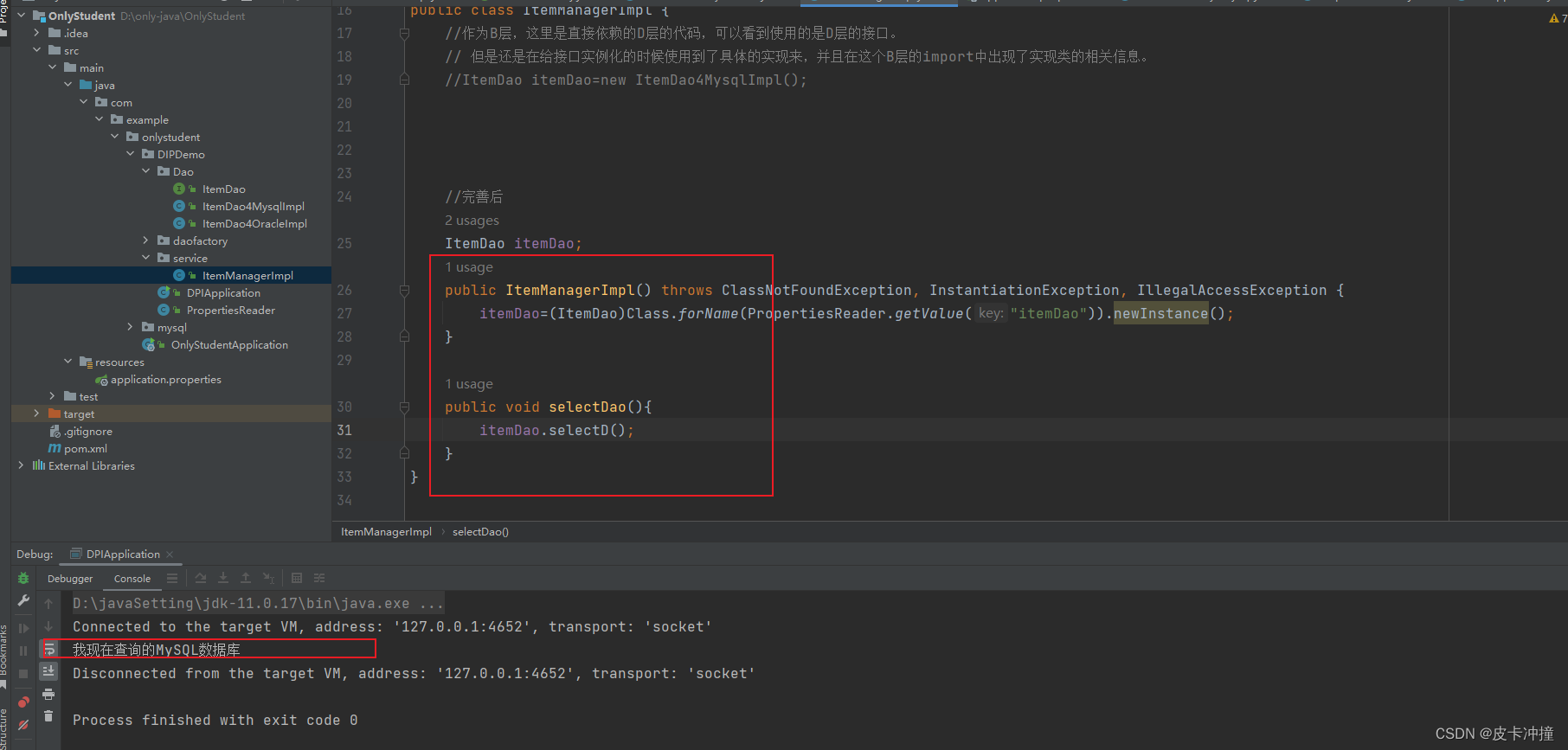Screen dimensions: 1568x750
Task: Open Evaluate Expression calculator icon
Action: (297, 578)
